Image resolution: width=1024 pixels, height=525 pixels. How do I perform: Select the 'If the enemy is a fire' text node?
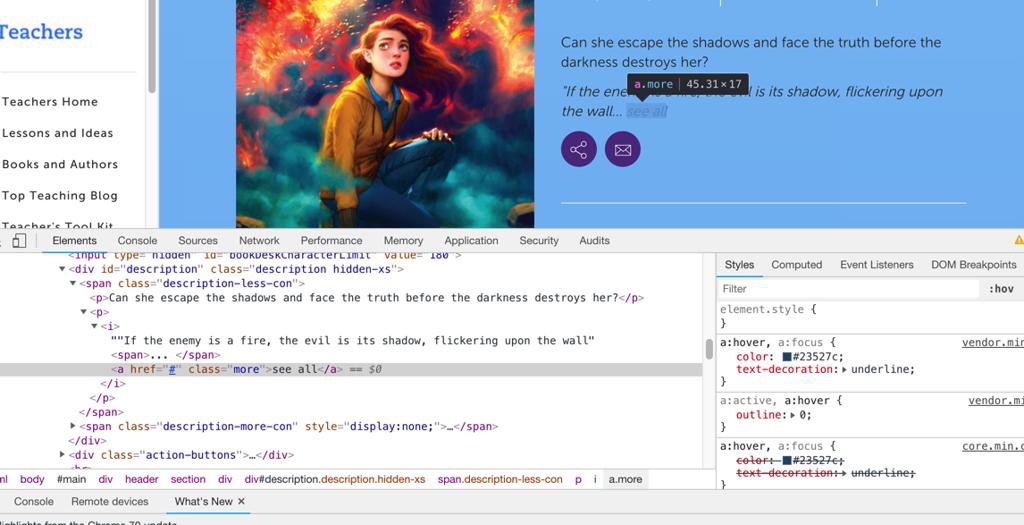[353, 341]
